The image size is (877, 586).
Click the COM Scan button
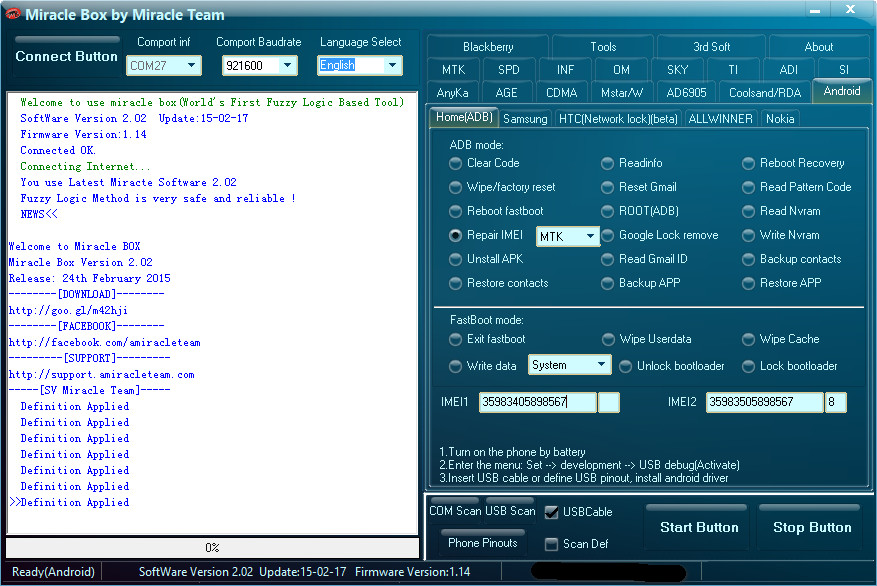pos(455,511)
